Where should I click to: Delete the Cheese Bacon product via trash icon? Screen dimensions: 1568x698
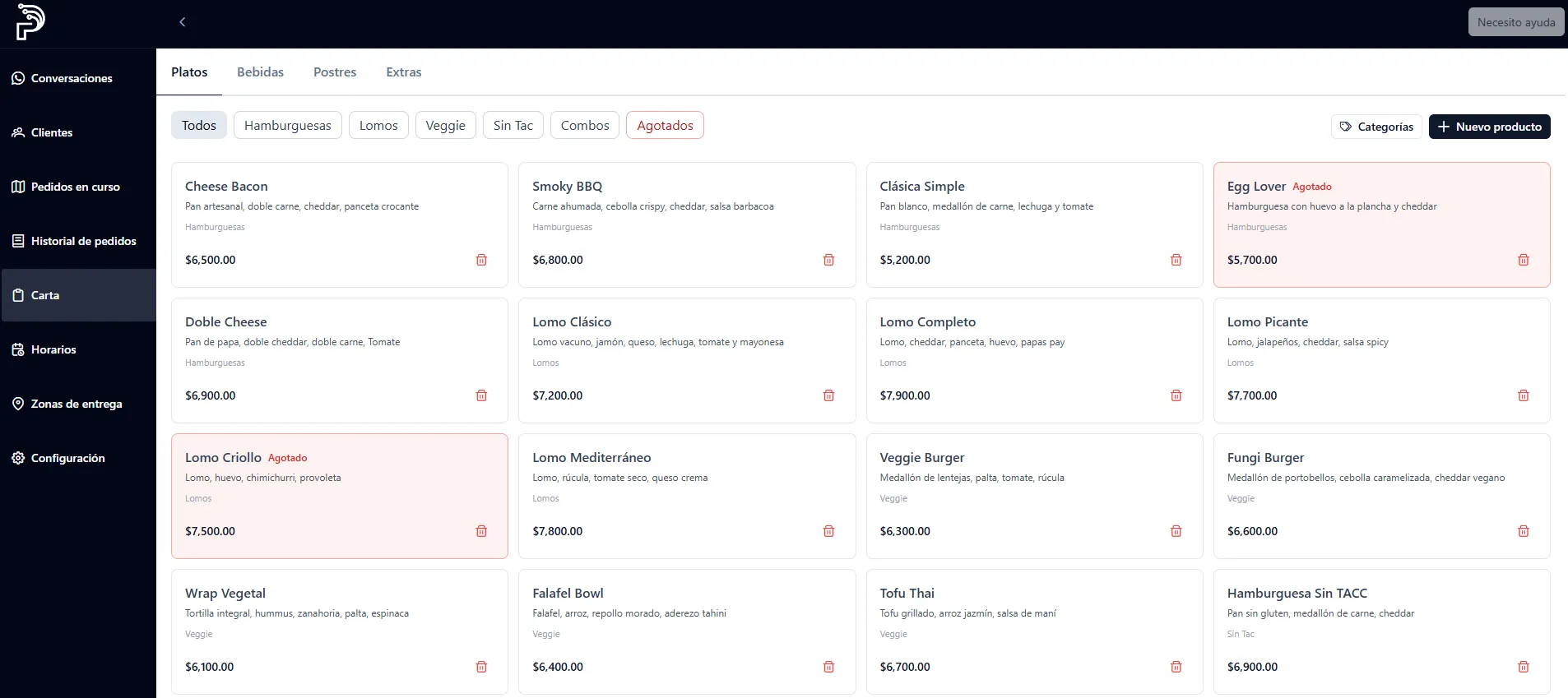(481, 260)
